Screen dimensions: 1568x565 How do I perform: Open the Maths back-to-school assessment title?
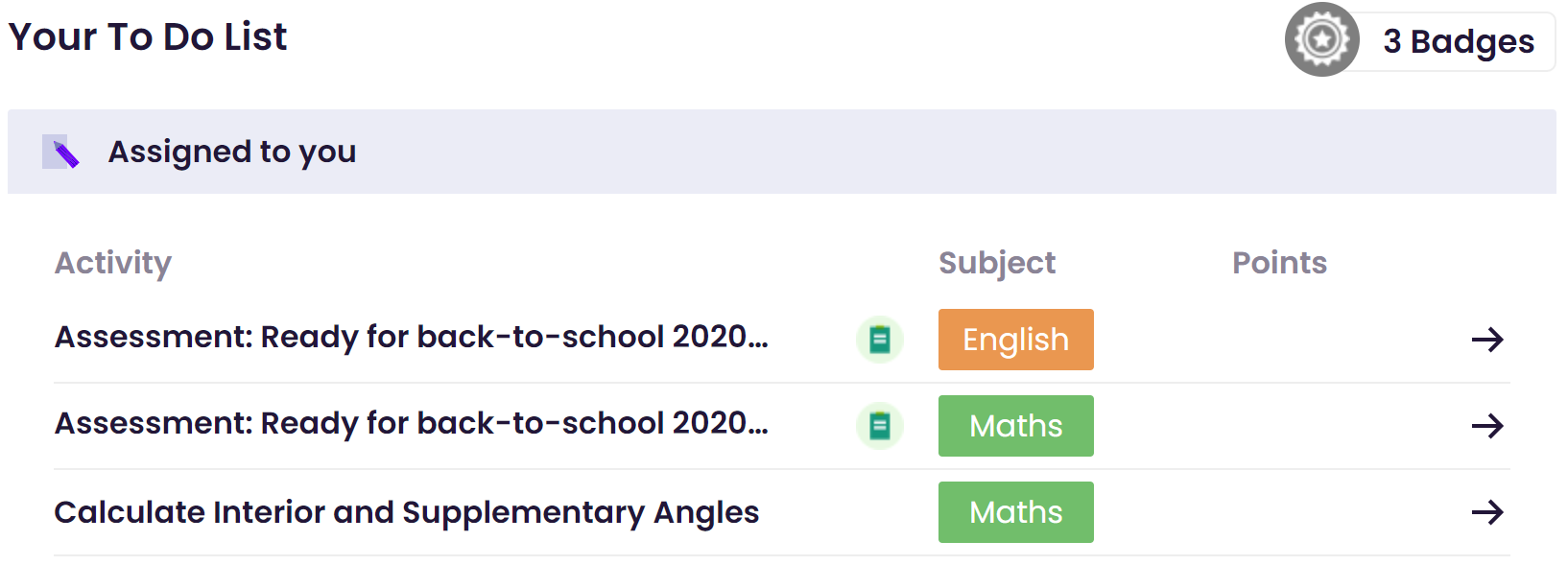coord(412,424)
